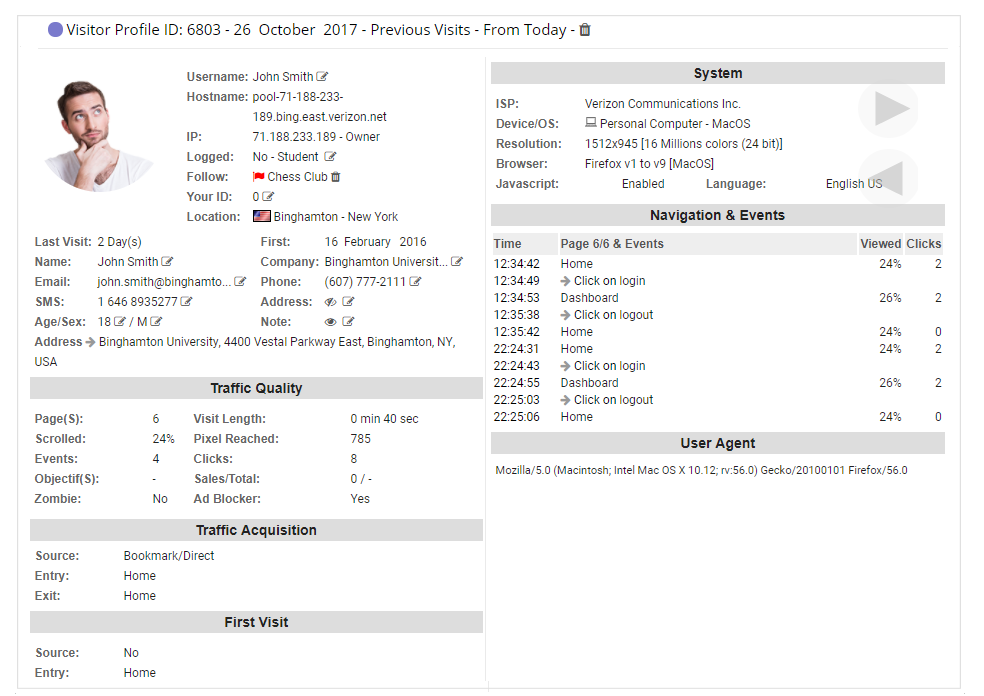
Task: Edit the Phone number with pencil icon
Action: [416, 281]
